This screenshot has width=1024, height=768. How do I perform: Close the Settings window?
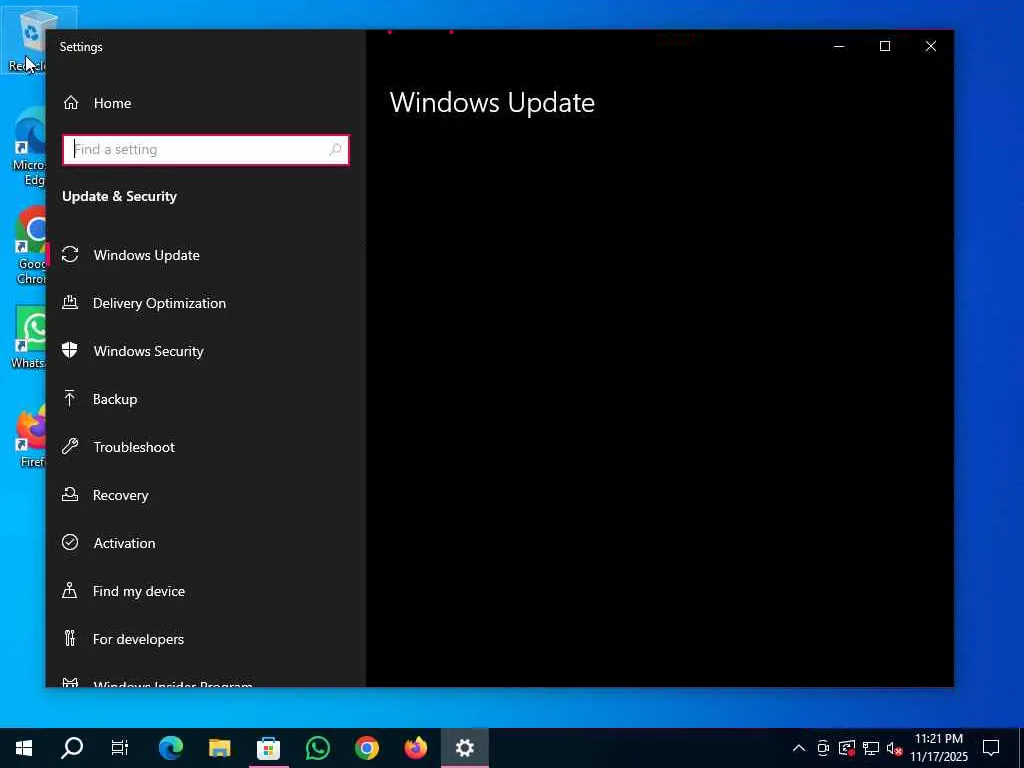click(x=931, y=46)
